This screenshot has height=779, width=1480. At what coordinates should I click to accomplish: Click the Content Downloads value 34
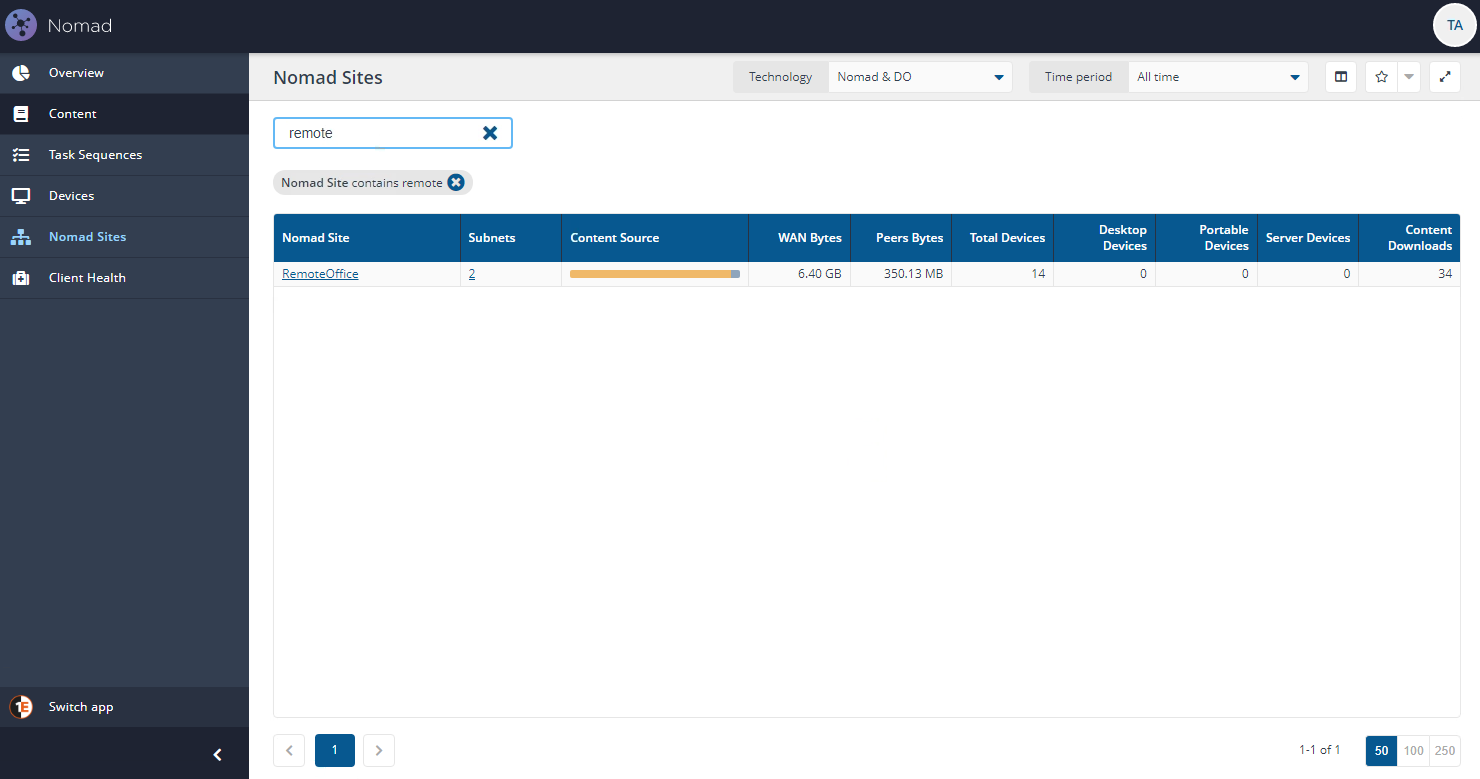[1445, 274]
